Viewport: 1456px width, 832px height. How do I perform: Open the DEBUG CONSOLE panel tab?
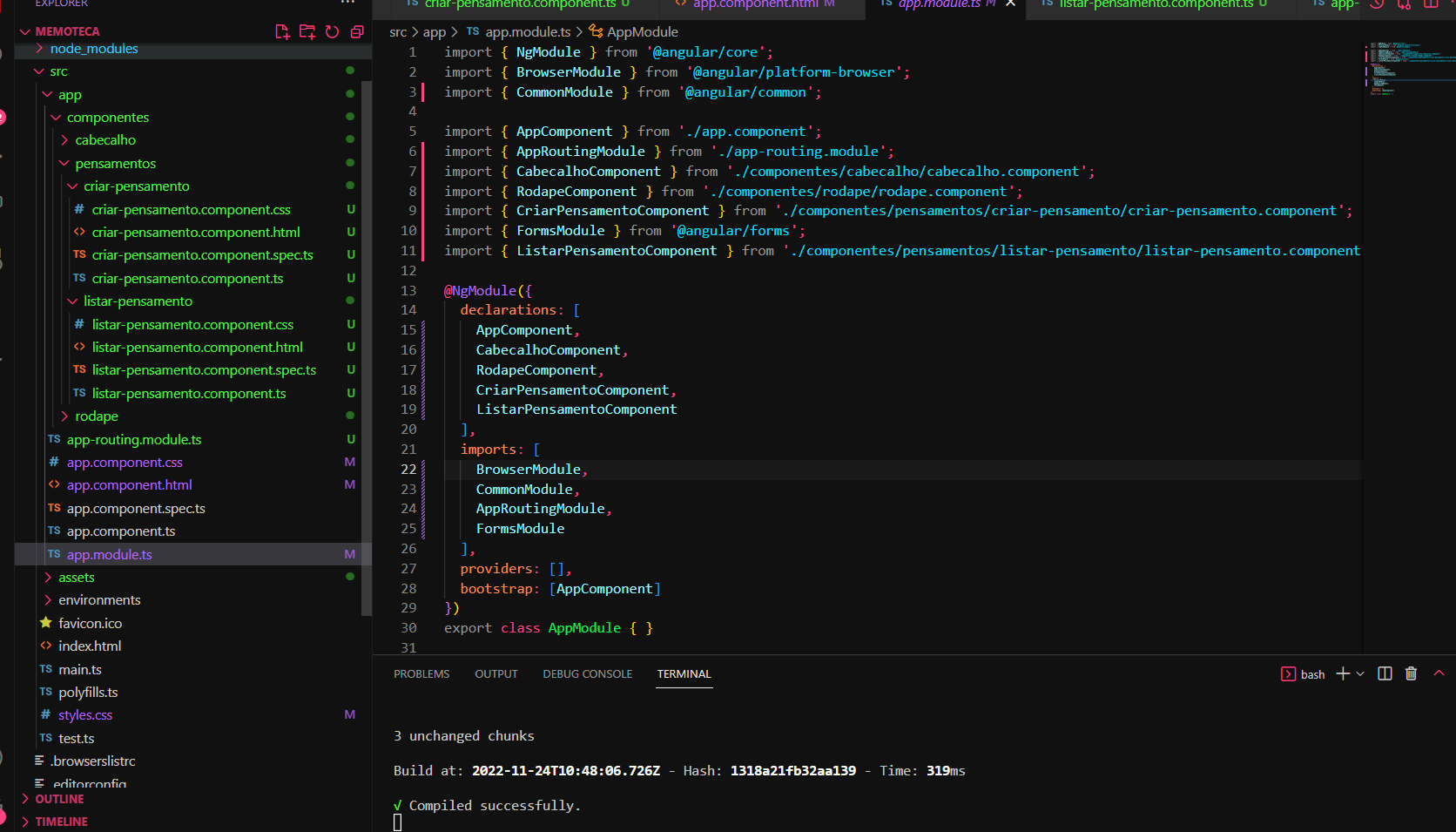click(x=588, y=674)
